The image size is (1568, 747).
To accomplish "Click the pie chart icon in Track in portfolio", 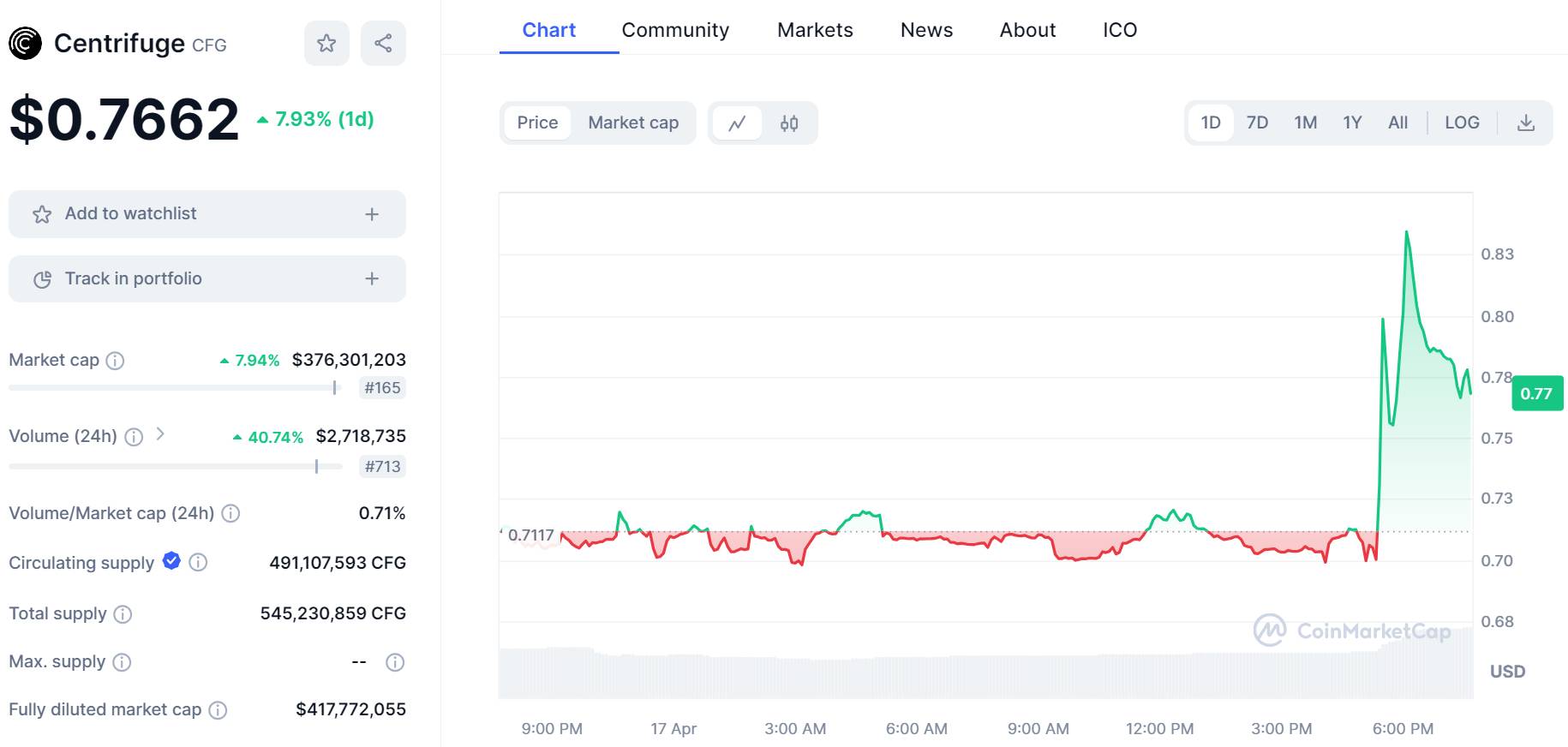I will coord(42,279).
